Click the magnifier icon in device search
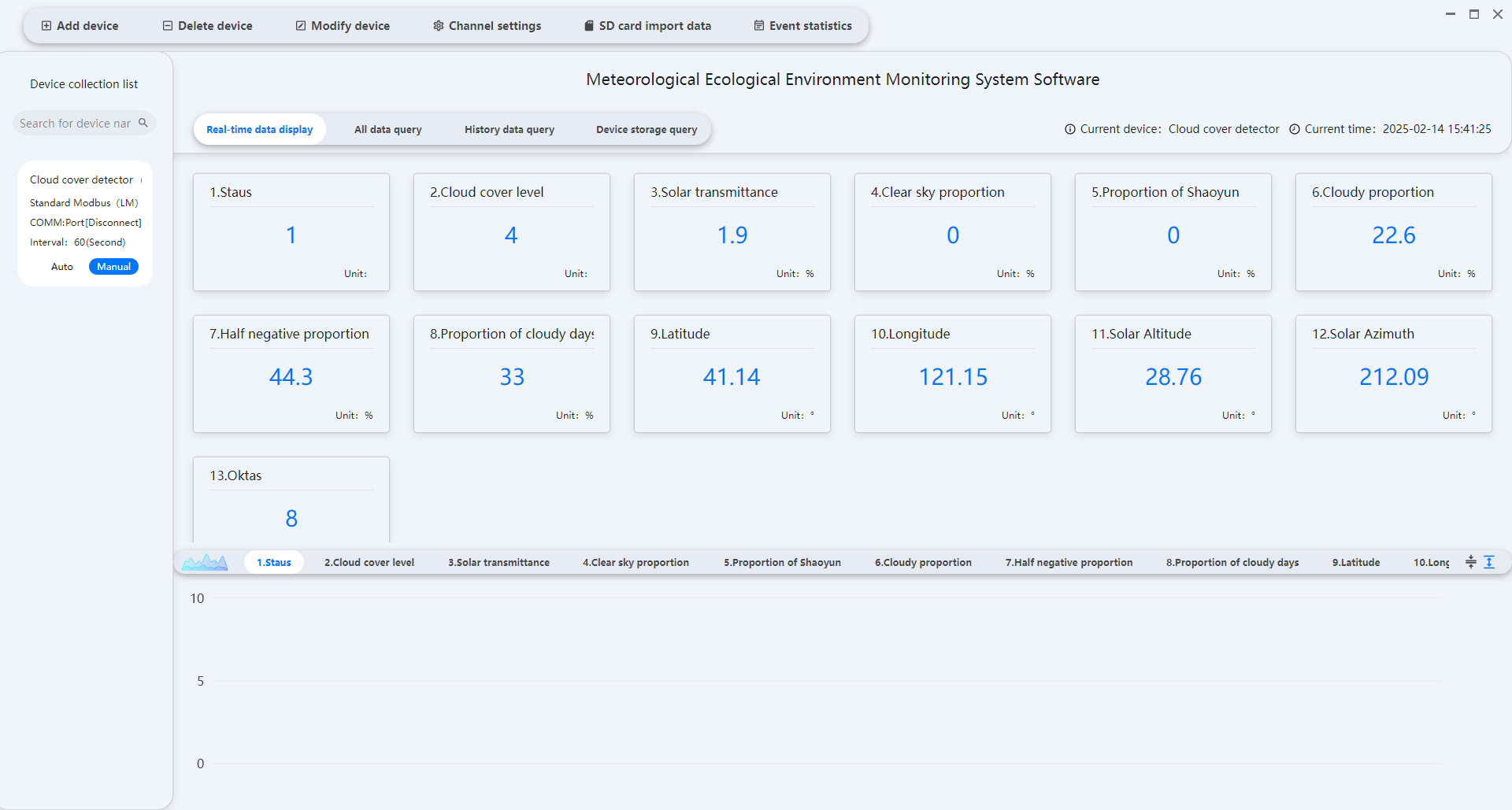This screenshot has height=810, width=1512. [x=143, y=123]
